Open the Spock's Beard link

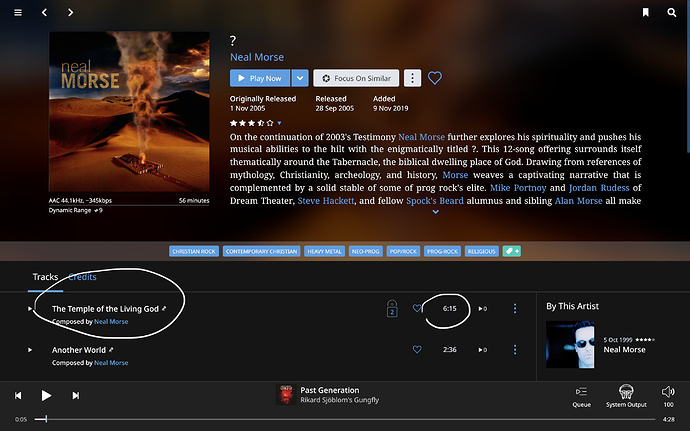click(435, 201)
